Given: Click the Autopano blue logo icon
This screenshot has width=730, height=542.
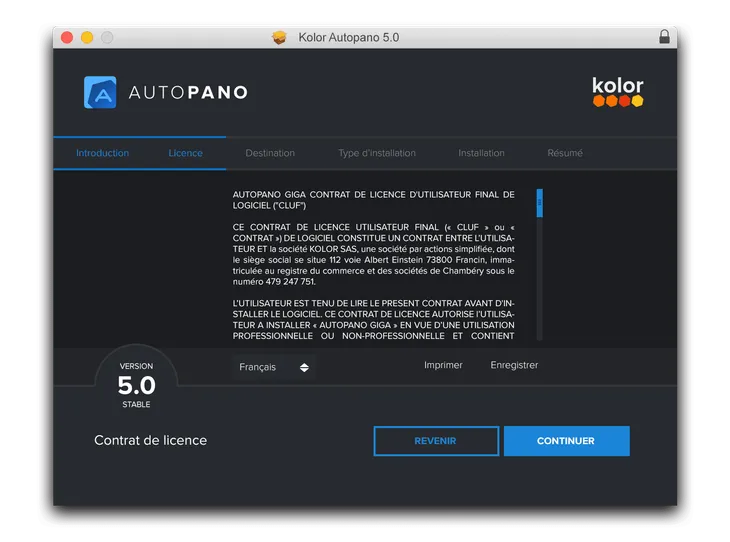Looking at the screenshot, I should click(100, 92).
